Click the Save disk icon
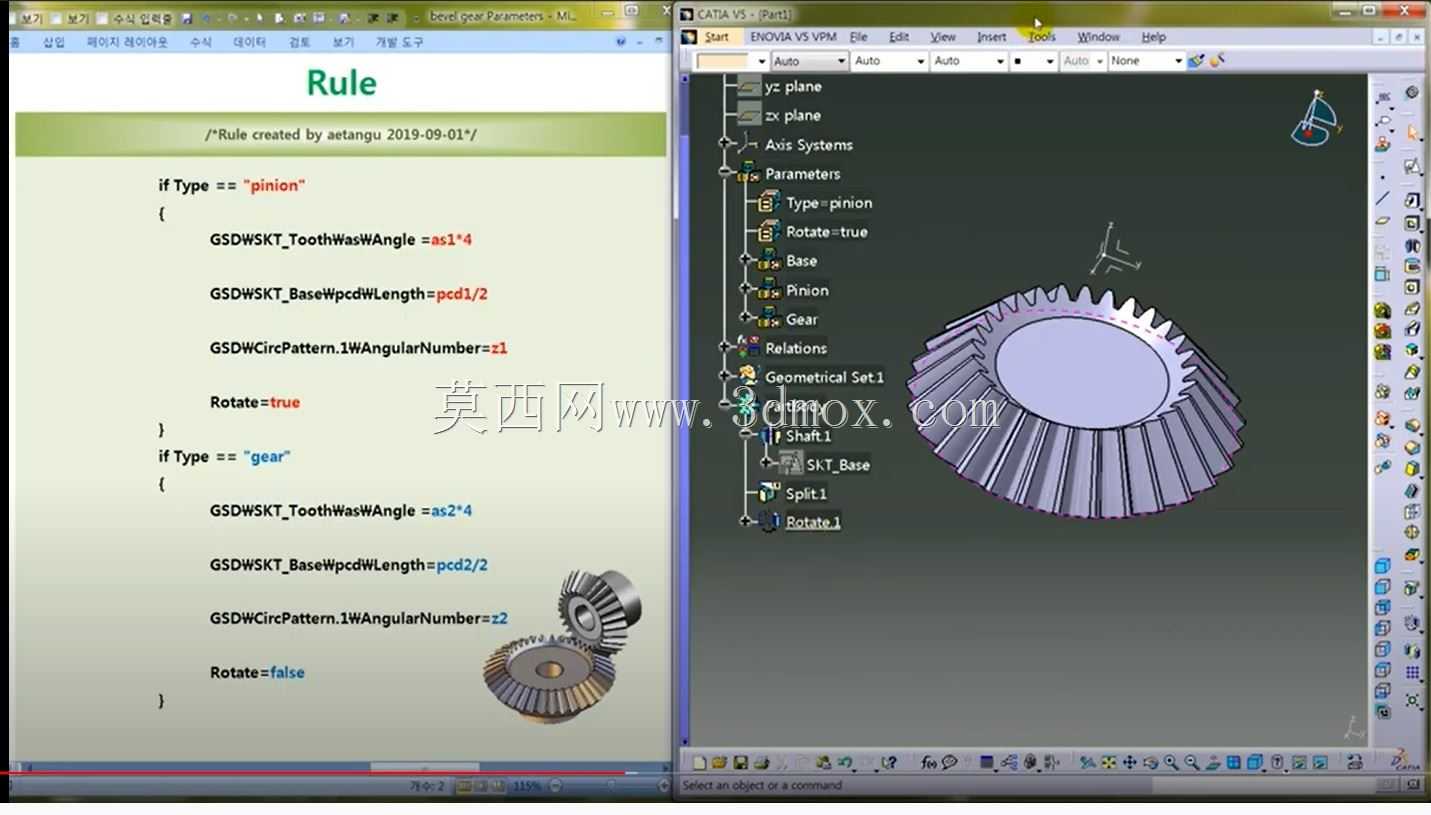The height and width of the screenshot is (815, 1431). pyautogui.click(x=740, y=763)
